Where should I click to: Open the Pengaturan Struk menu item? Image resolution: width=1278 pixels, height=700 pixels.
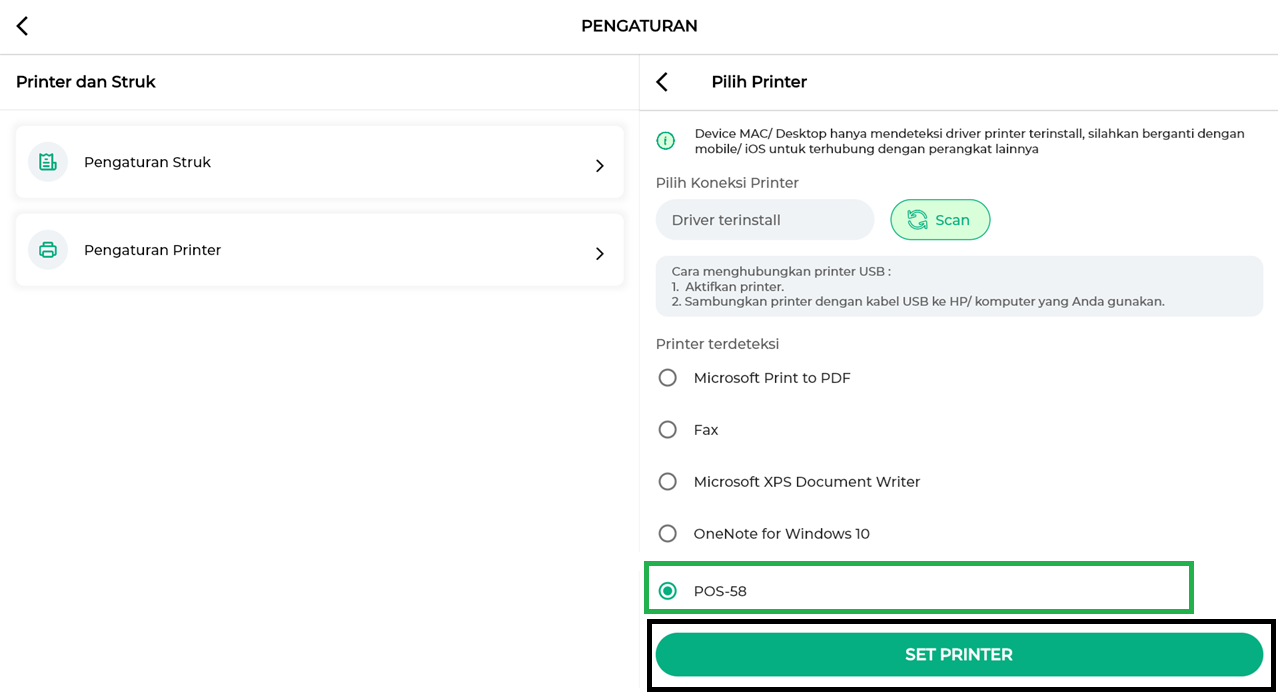coord(147,162)
